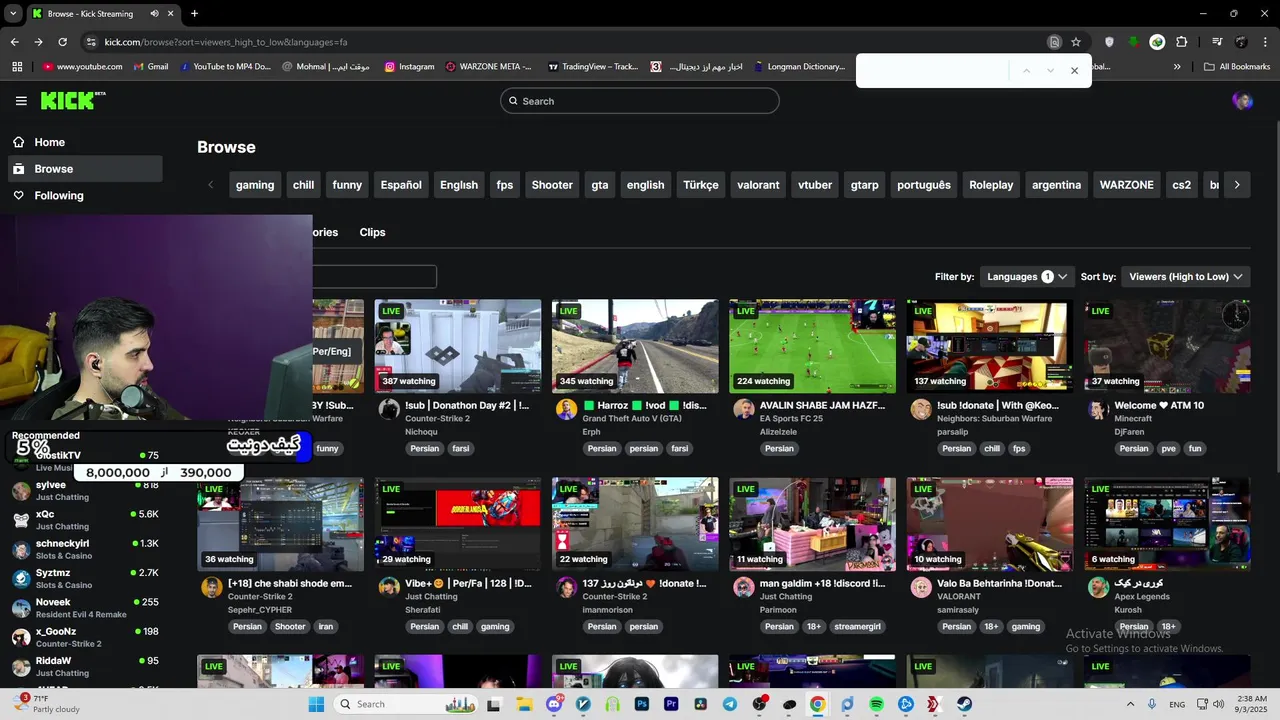The image size is (1280, 720).
Task: Go to next find result
Action: pyautogui.click(x=1050, y=71)
